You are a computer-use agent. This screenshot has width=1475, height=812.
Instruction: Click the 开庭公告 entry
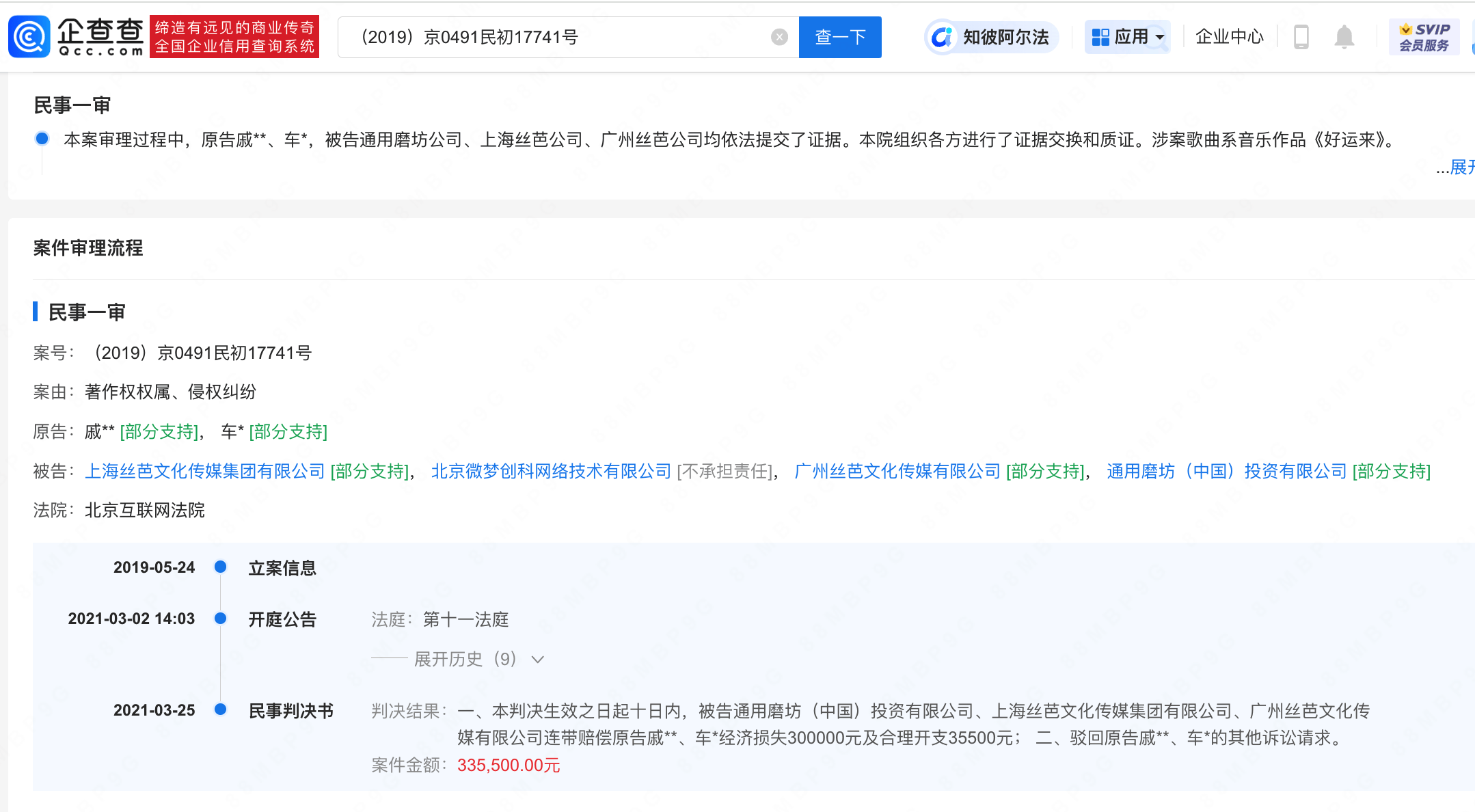pyautogui.click(x=282, y=619)
